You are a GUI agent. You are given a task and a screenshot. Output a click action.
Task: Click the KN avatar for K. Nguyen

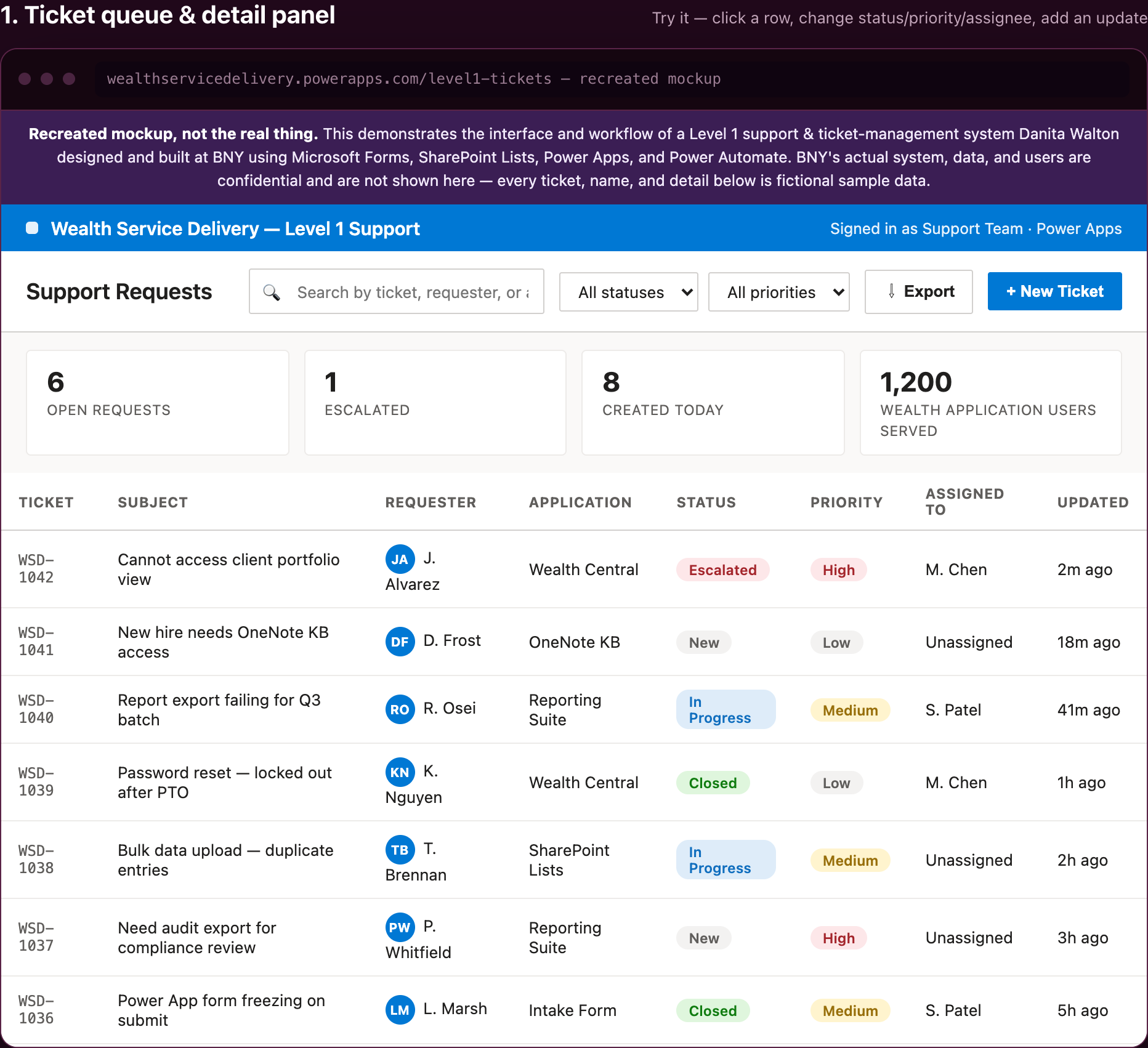400,772
